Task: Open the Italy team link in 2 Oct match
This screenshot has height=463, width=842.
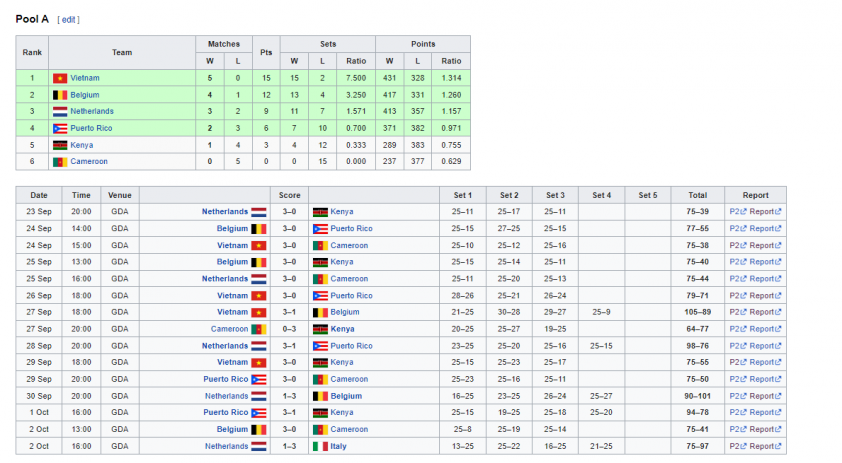Action: tap(338, 446)
